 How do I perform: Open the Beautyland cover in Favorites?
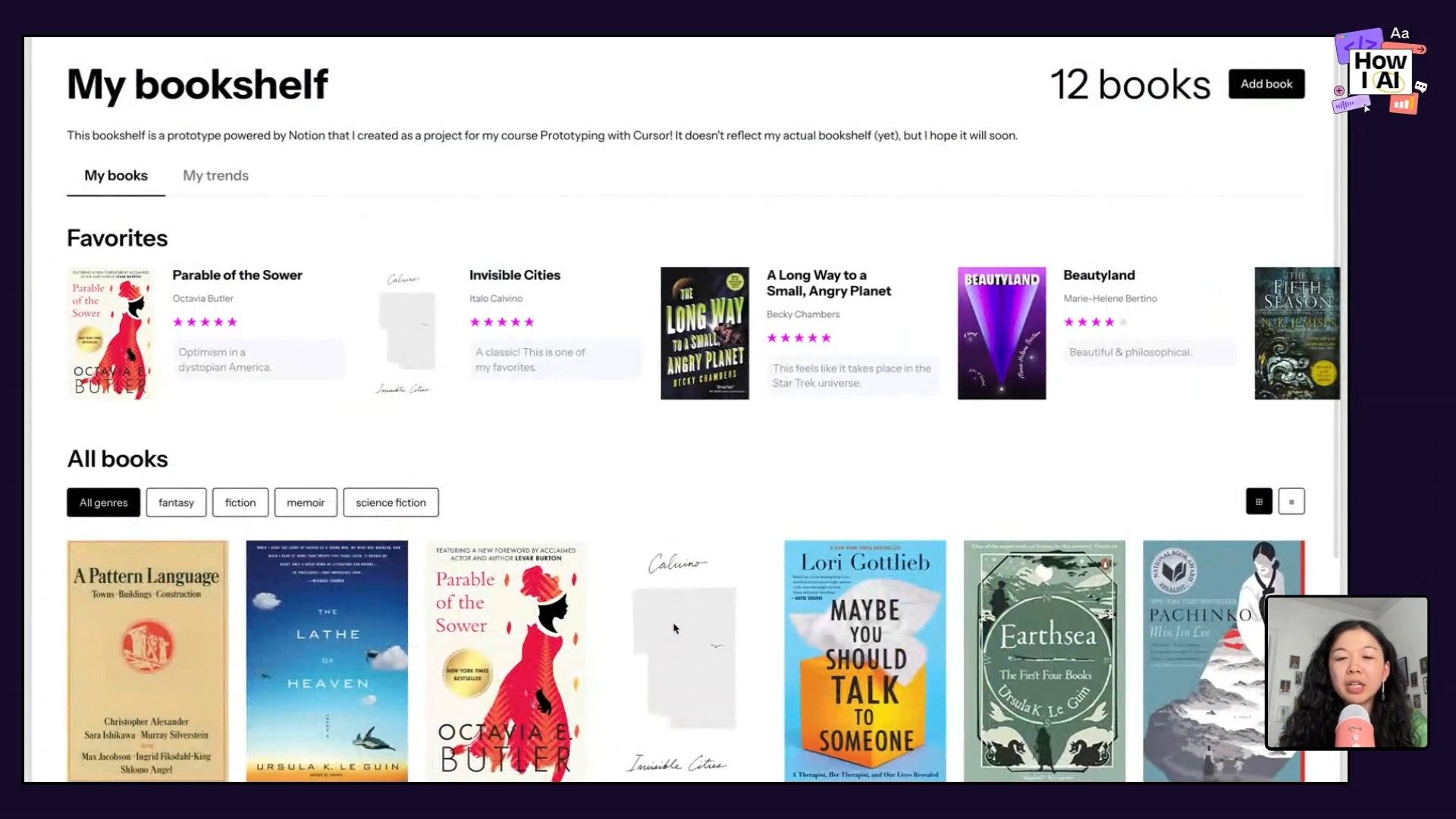pyautogui.click(x=1002, y=333)
